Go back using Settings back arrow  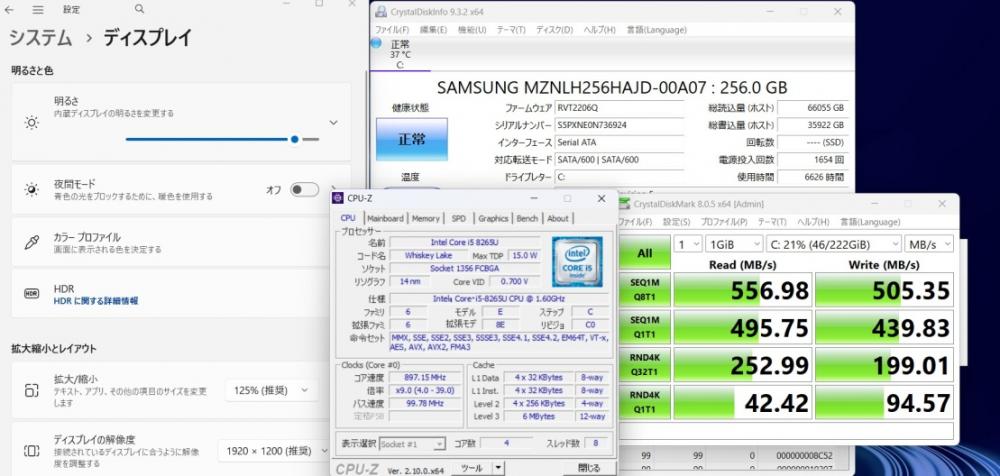click(9, 10)
